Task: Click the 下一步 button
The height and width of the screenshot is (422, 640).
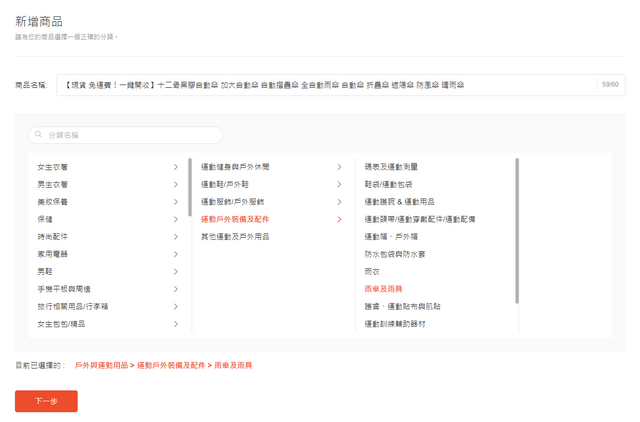Action: click(x=46, y=401)
